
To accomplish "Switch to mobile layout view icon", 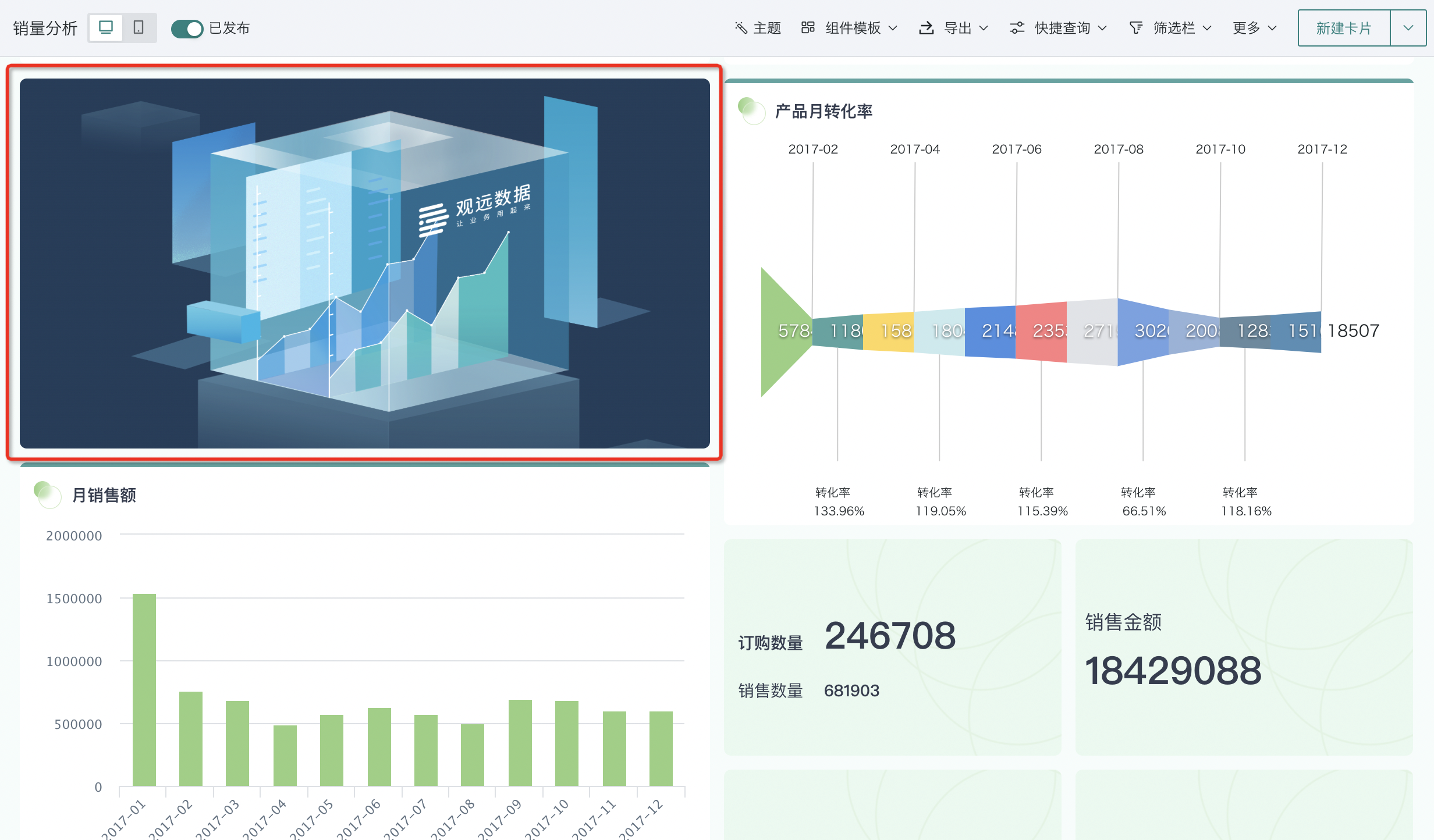I will [x=139, y=27].
